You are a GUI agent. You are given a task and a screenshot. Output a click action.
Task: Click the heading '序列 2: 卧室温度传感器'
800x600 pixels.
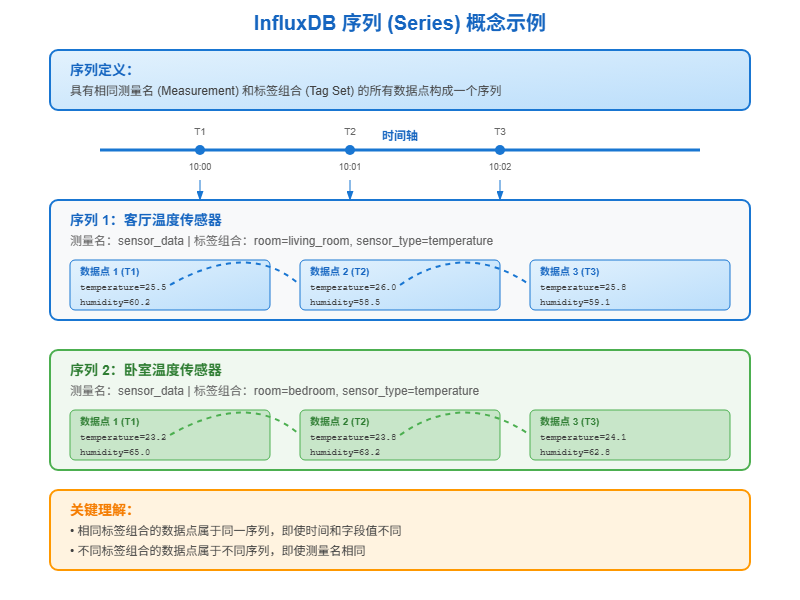tap(146, 370)
